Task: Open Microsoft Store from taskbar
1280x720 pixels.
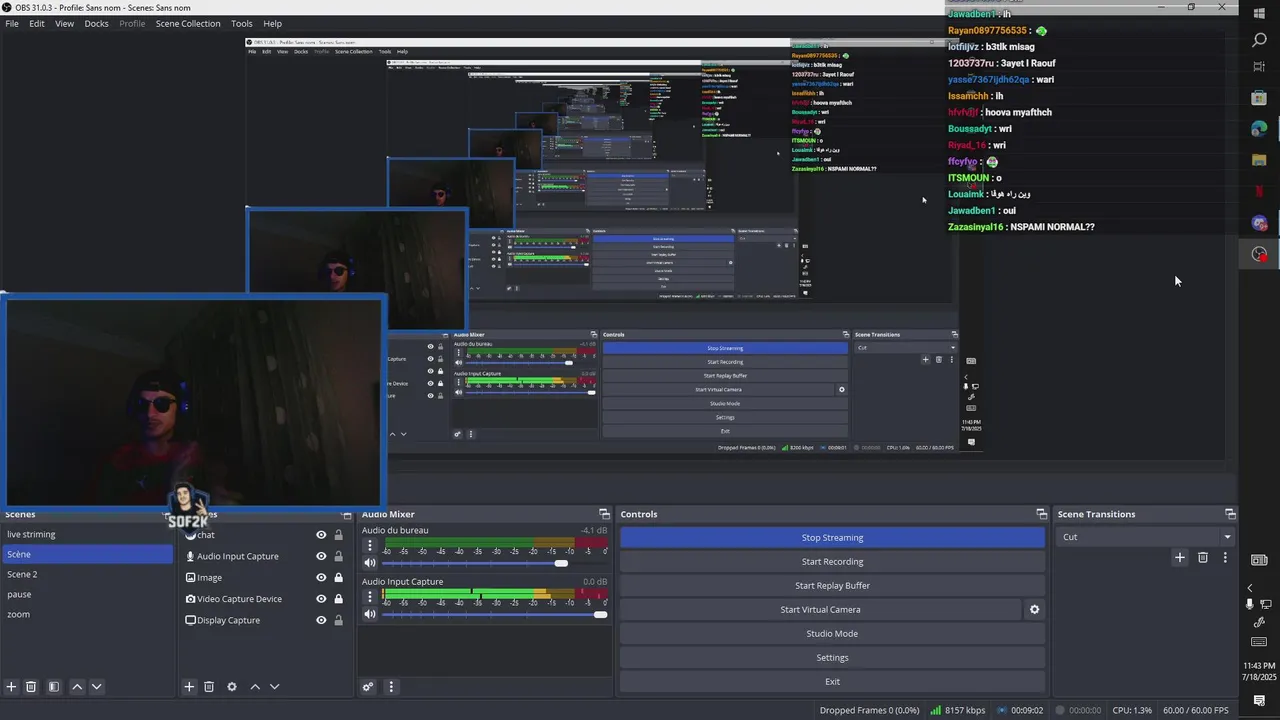Action: point(1260,98)
